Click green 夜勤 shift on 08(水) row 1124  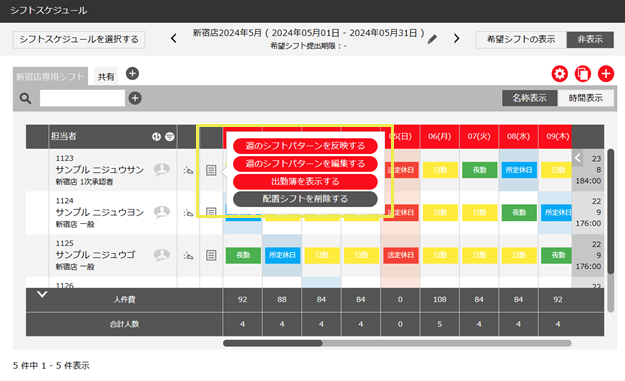(519, 212)
